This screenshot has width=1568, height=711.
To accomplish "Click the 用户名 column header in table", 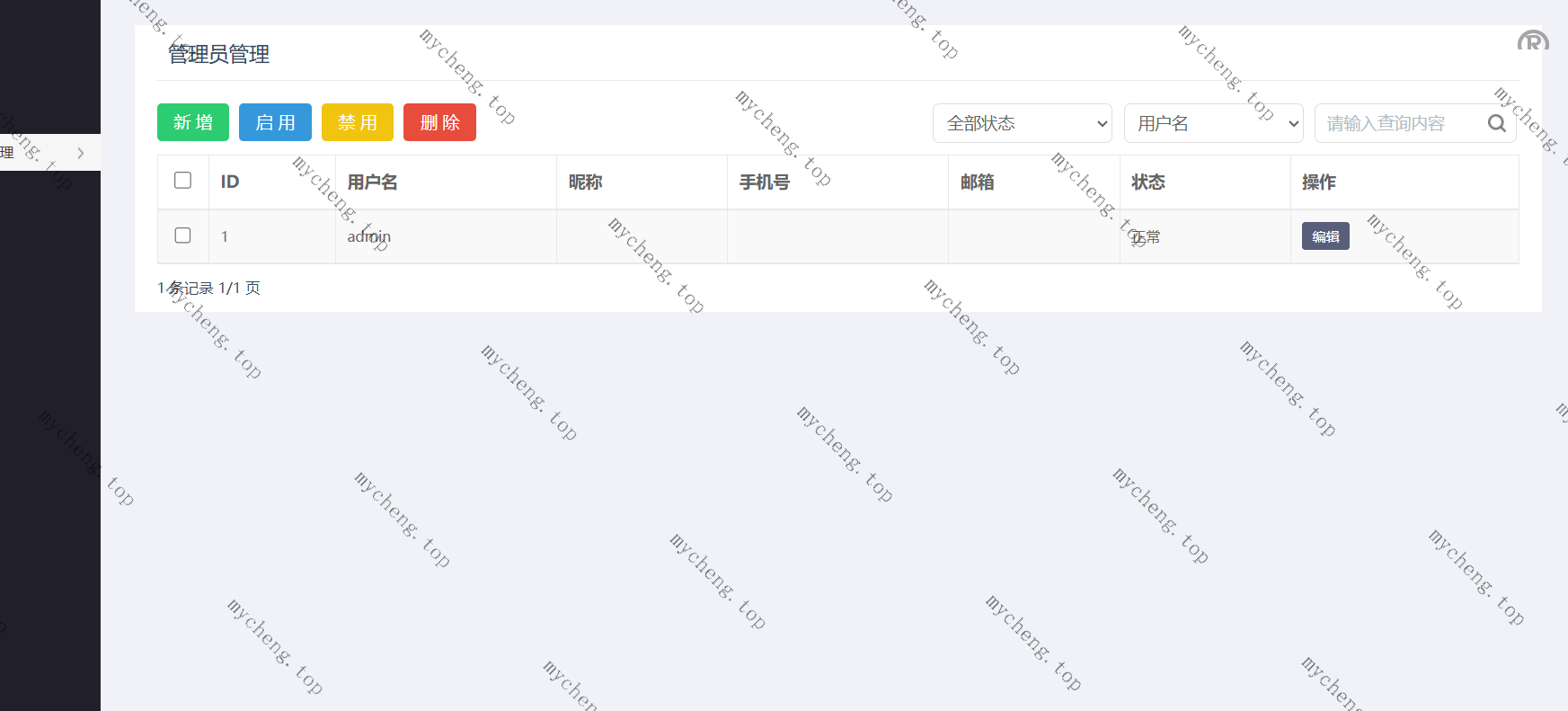I will coord(372,182).
